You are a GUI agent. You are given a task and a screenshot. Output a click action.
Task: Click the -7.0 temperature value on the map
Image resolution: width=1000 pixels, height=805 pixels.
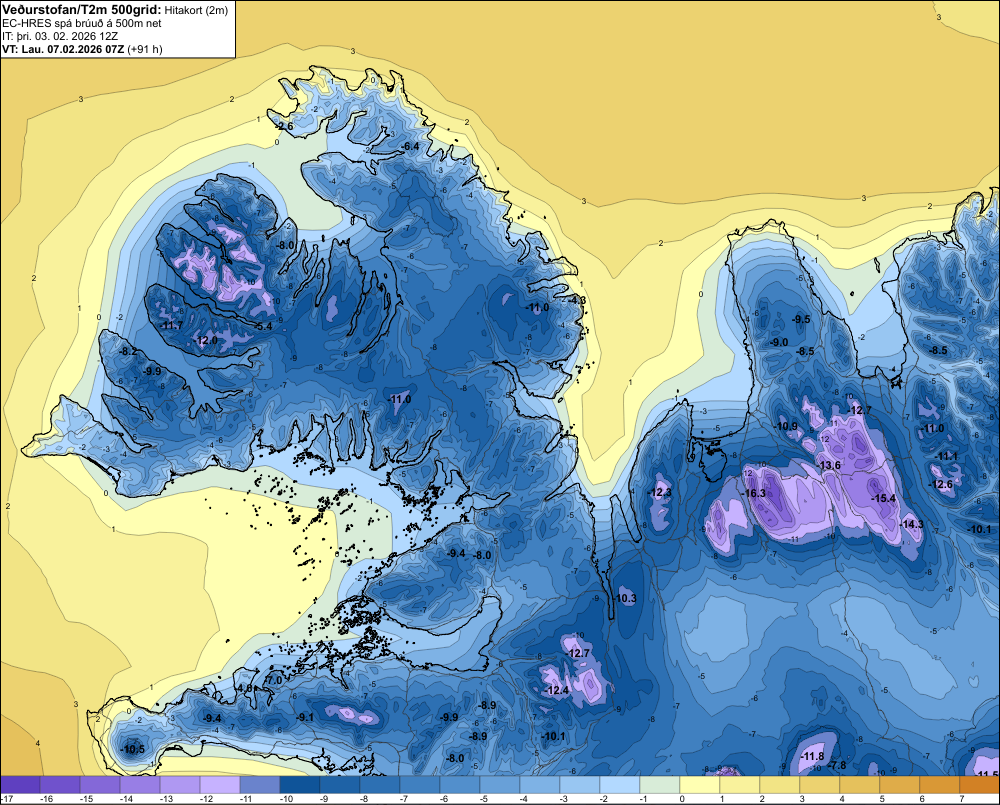point(273,681)
